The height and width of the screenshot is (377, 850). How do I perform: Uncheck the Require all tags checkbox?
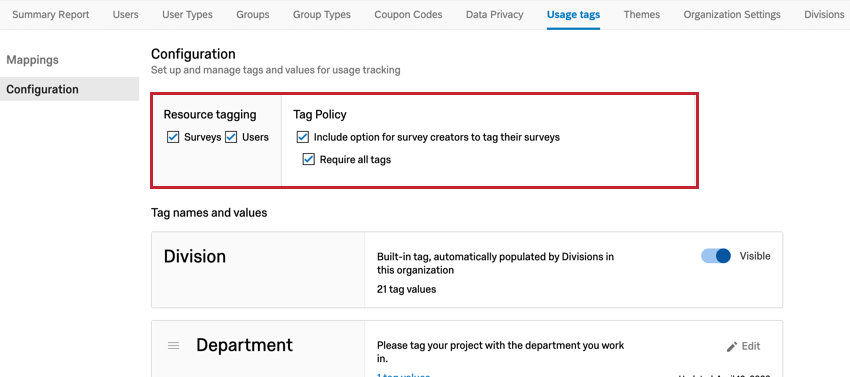308,159
